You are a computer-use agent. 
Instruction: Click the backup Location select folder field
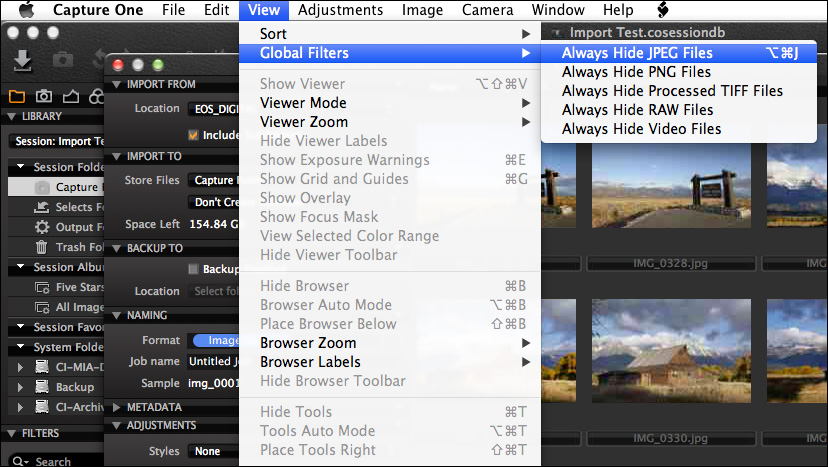click(x=214, y=291)
